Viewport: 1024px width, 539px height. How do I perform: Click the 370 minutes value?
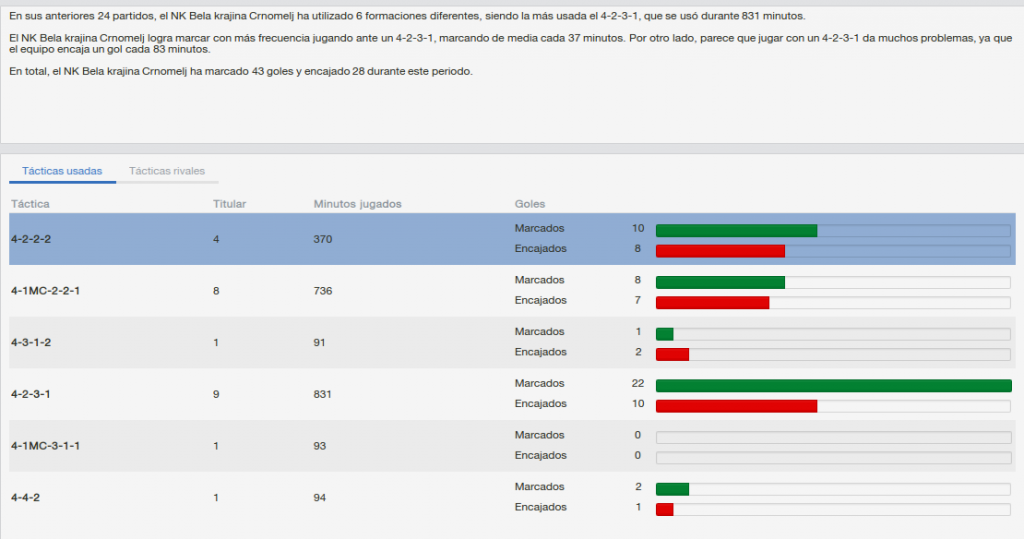point(323,239)
